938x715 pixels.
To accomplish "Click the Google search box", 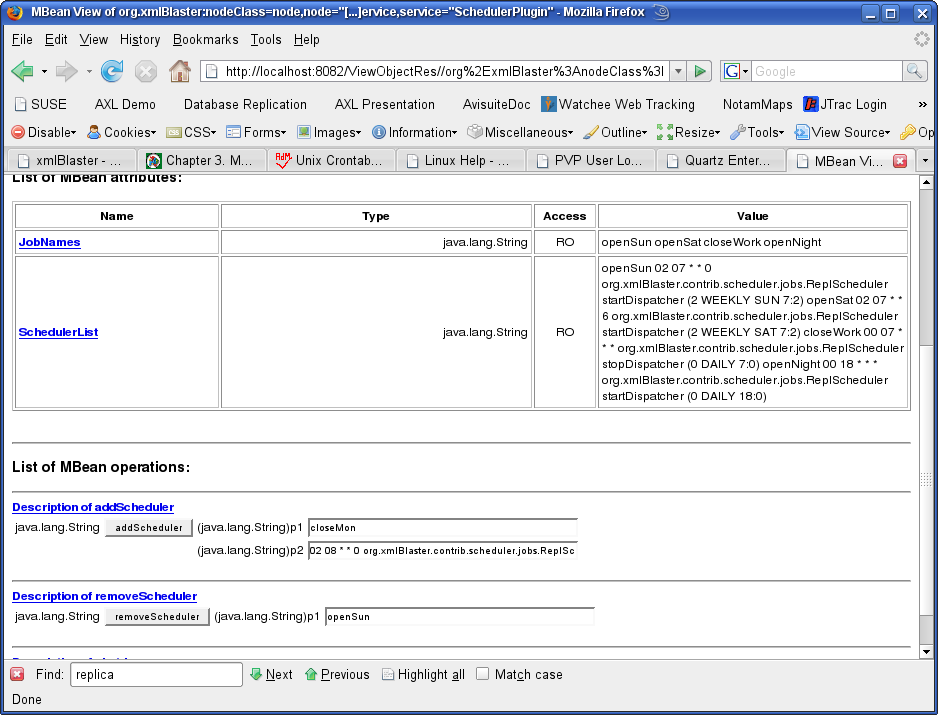I will 827,71.
